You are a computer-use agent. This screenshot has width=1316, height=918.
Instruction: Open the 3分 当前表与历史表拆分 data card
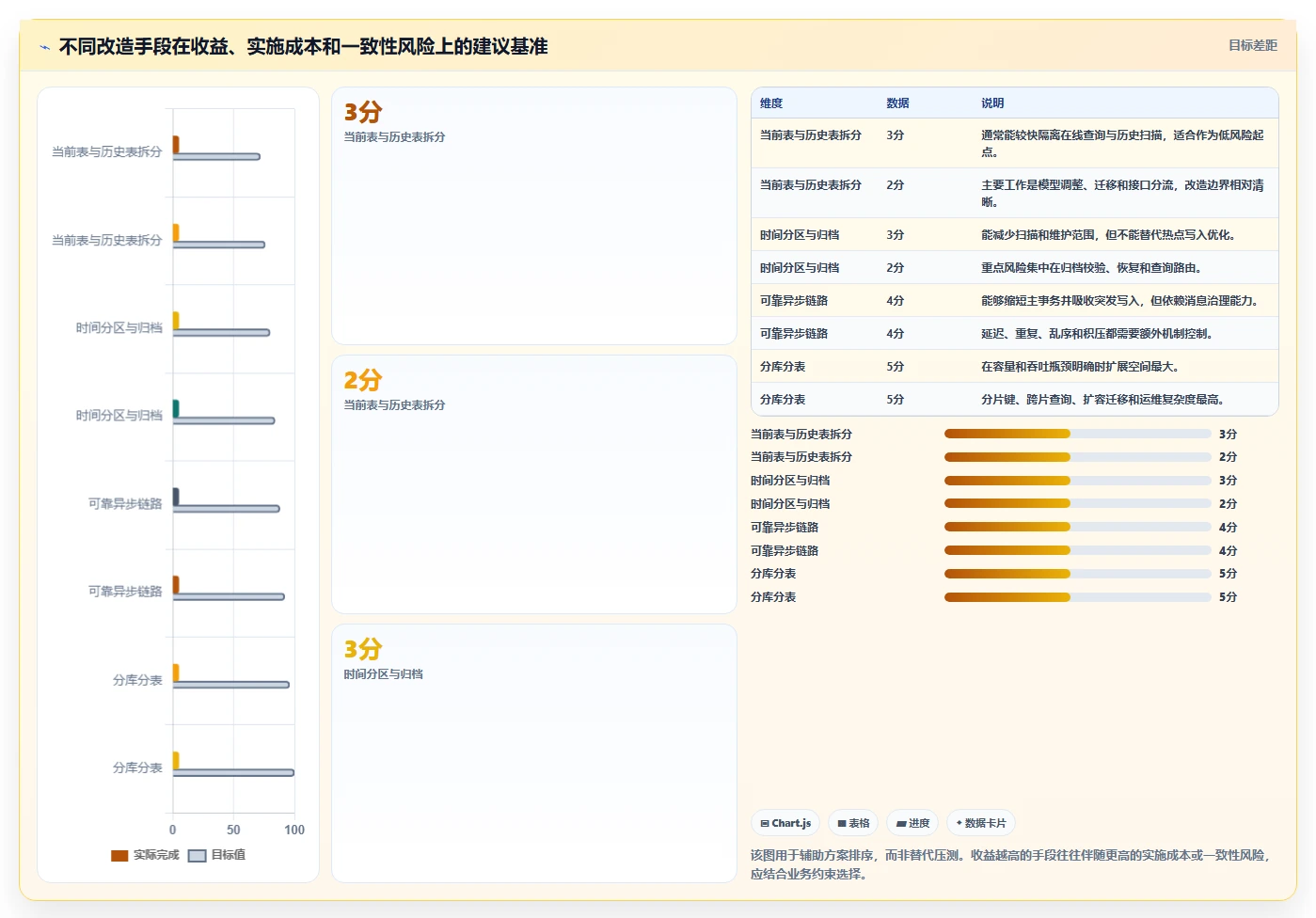coord(534,216)
